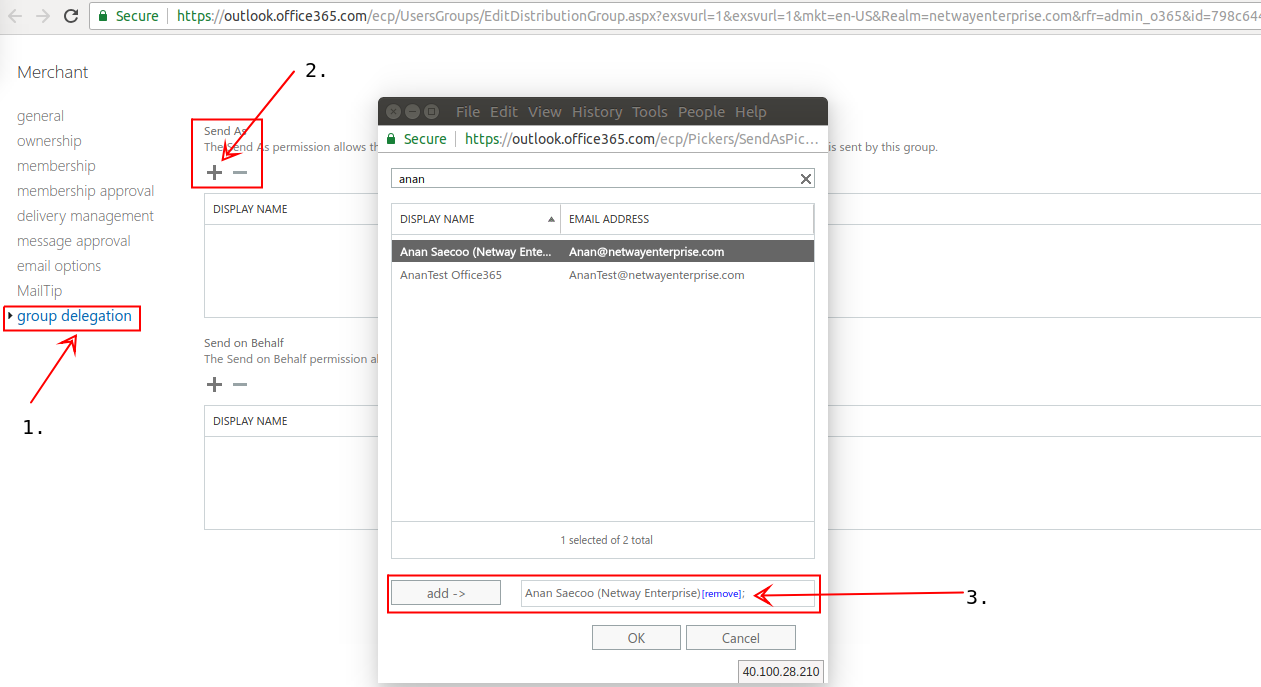Cancel the picker dialog
Image resolution: width=1261 pixels, height=687 pixels.
coord(741,638)
